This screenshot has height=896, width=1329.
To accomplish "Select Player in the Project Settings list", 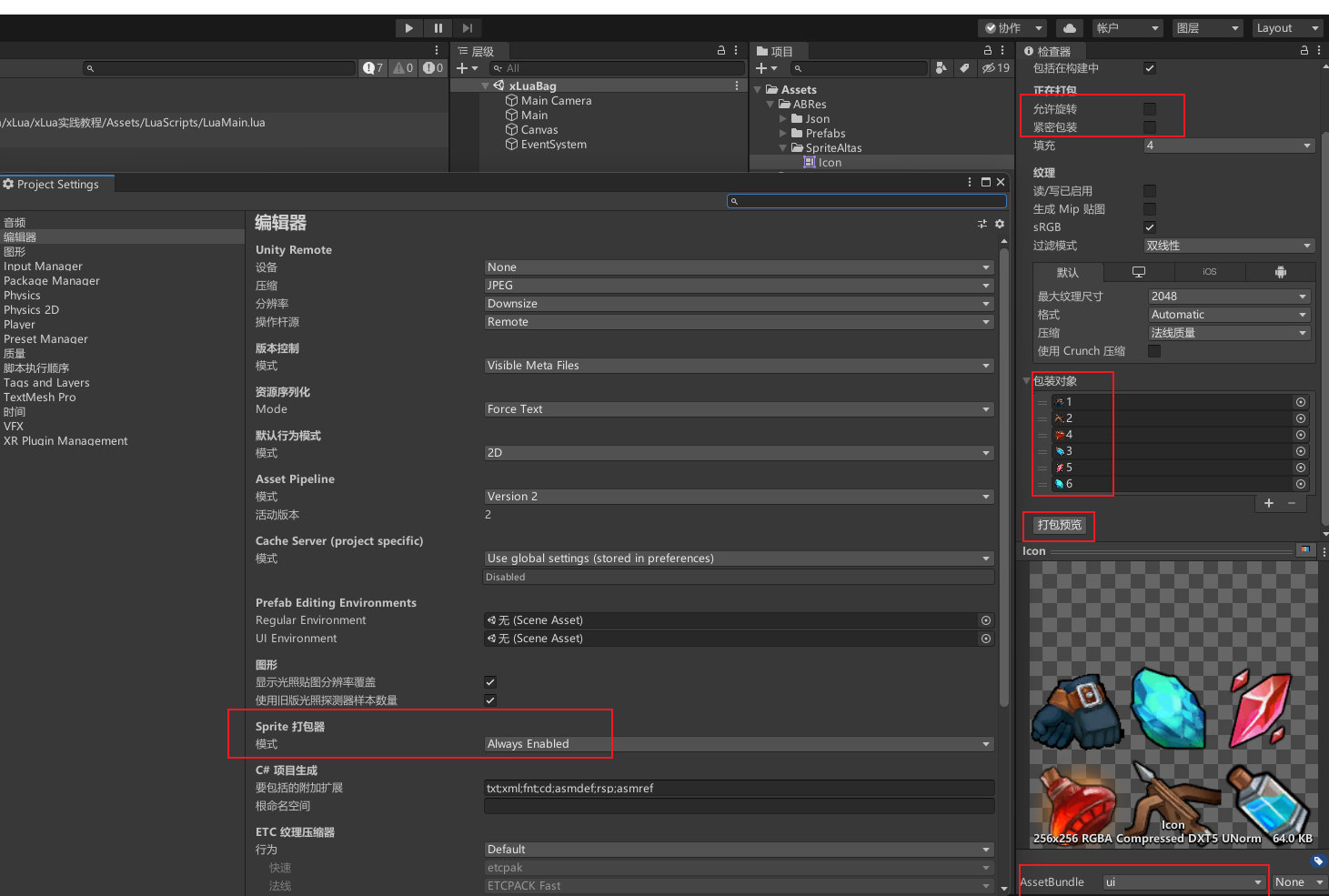I will point(19,325).
